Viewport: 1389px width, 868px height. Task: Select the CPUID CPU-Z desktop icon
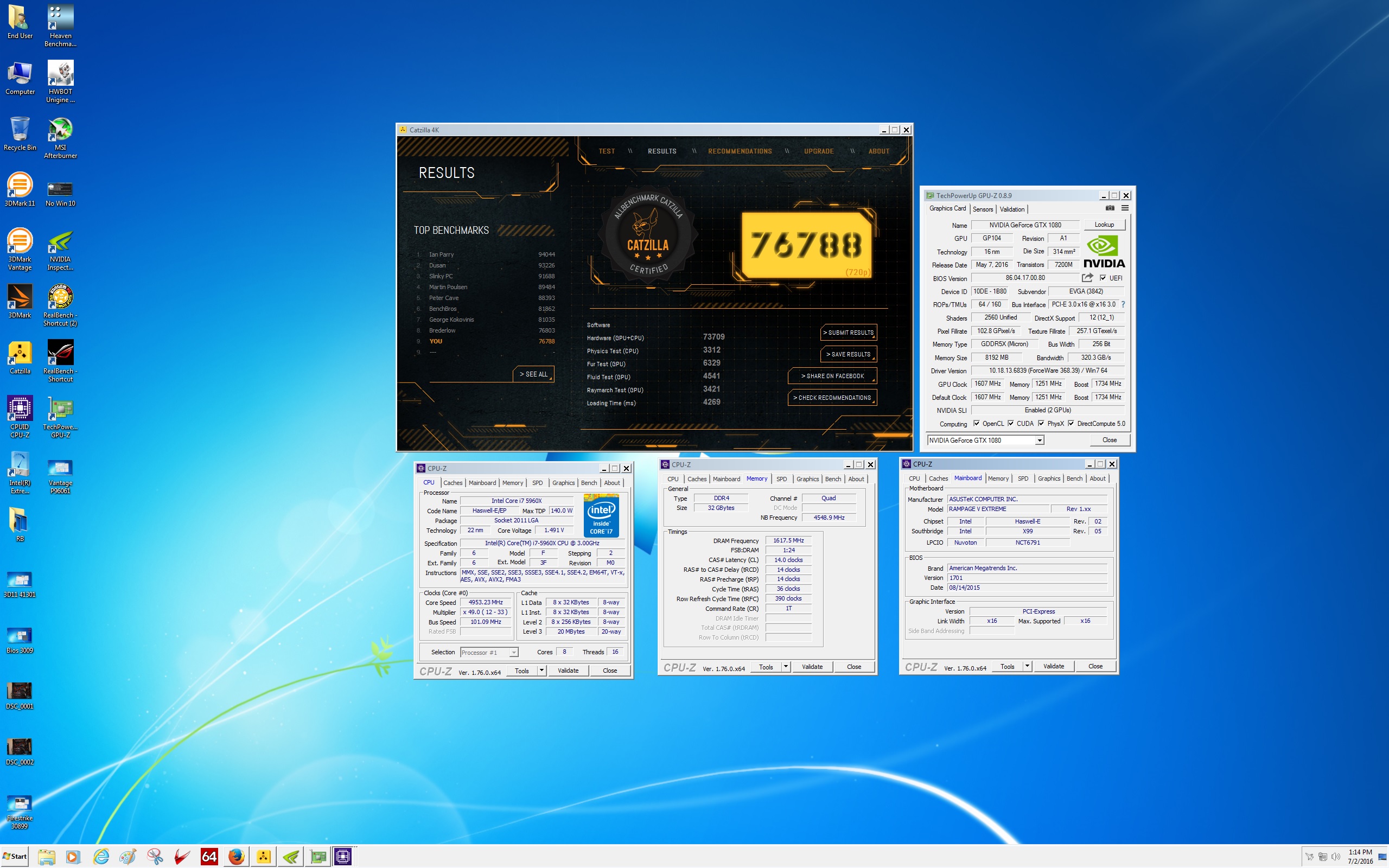point(20,417)
